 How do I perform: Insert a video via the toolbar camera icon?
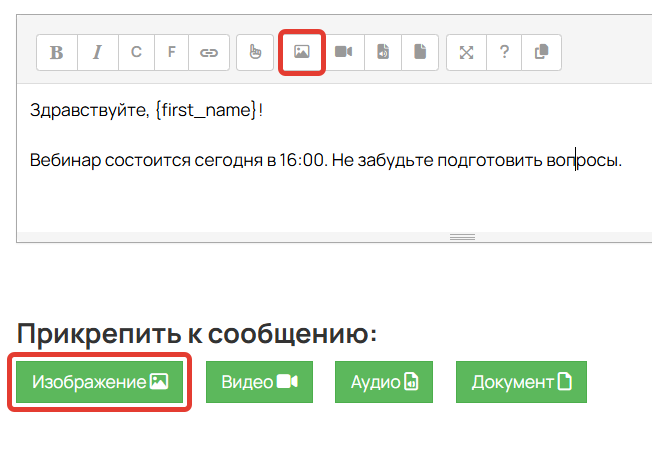pyautogui.click(x=343, y=52)
